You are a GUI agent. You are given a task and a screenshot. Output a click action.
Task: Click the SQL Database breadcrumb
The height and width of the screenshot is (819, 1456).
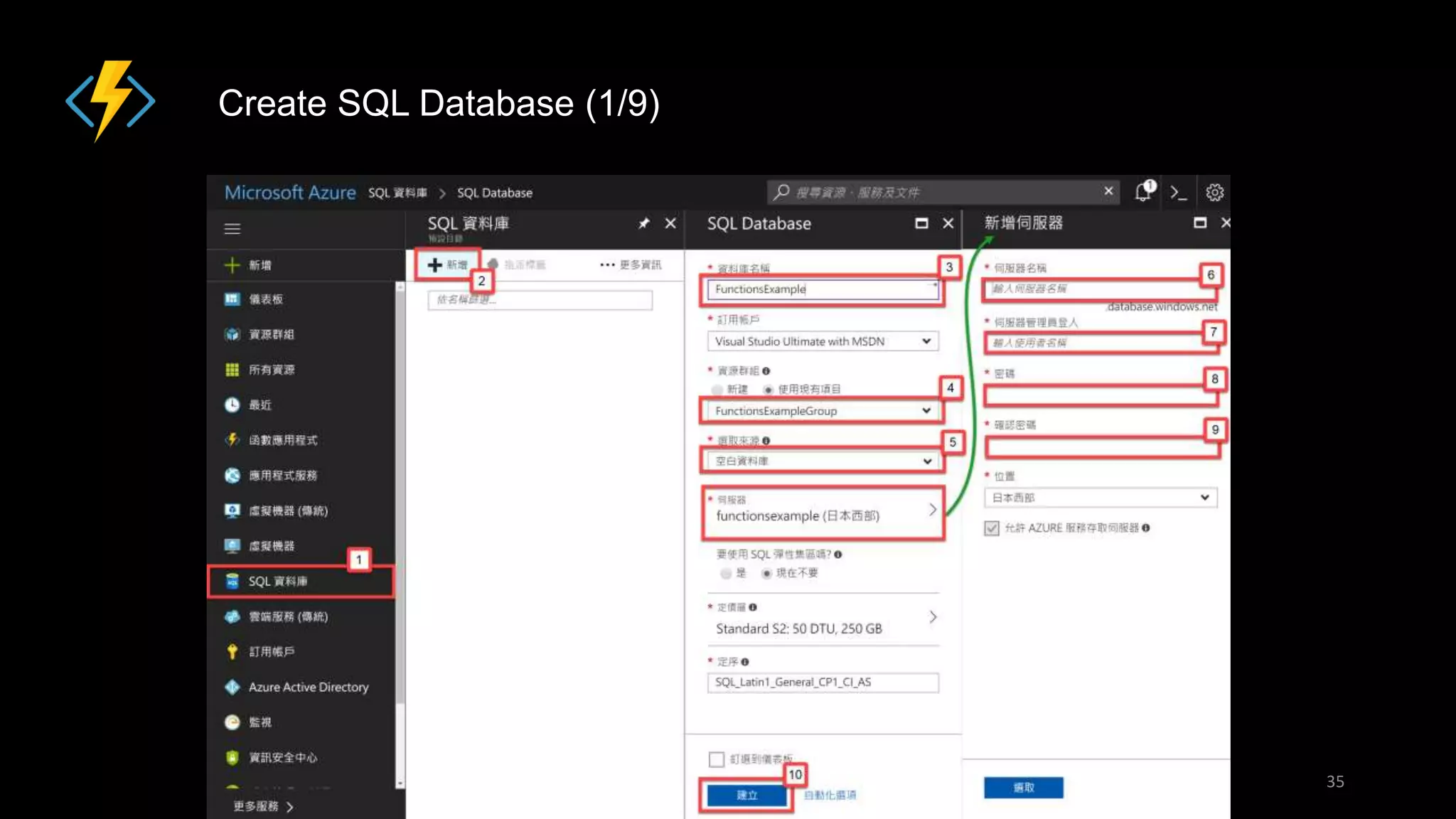(494, 193)
